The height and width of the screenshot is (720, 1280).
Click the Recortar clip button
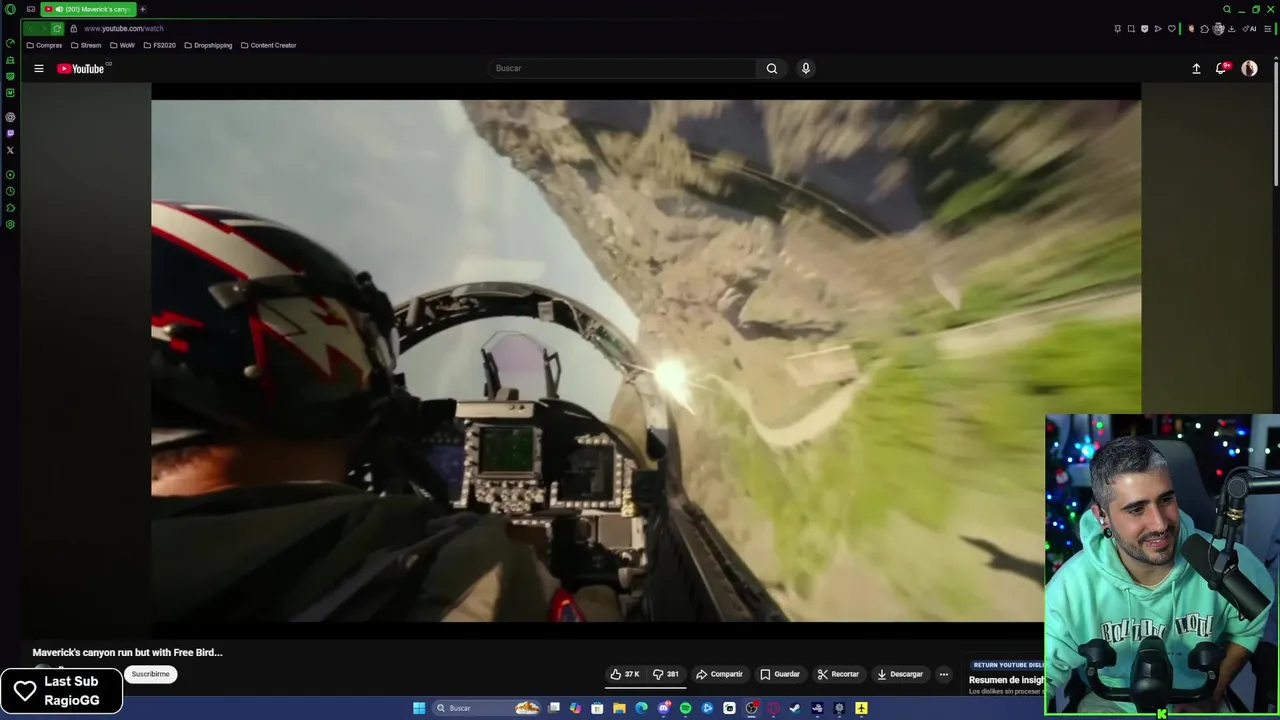838,674
